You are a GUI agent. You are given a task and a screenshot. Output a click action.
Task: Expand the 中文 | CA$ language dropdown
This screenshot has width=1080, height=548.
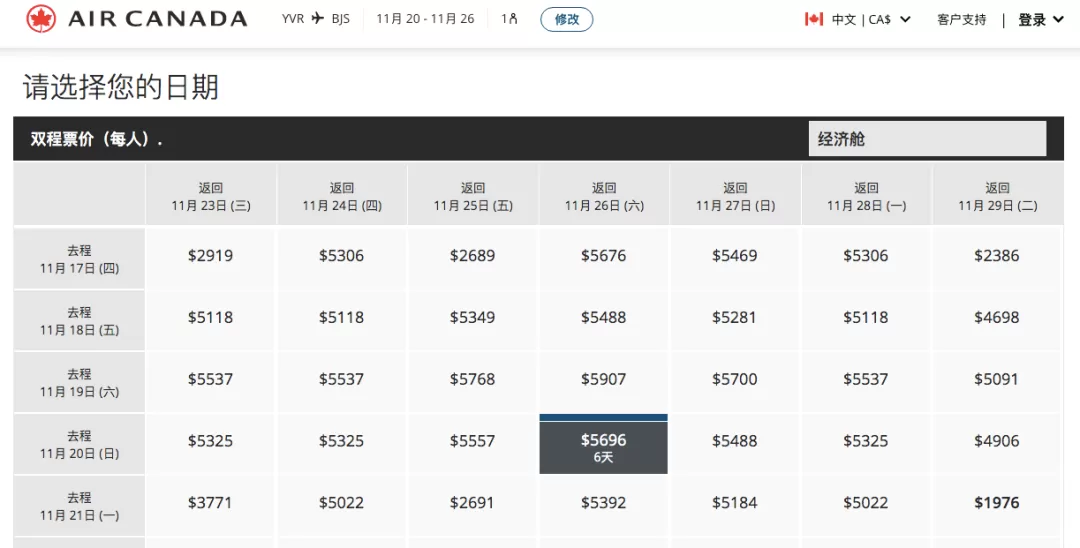tap(871, 19)
